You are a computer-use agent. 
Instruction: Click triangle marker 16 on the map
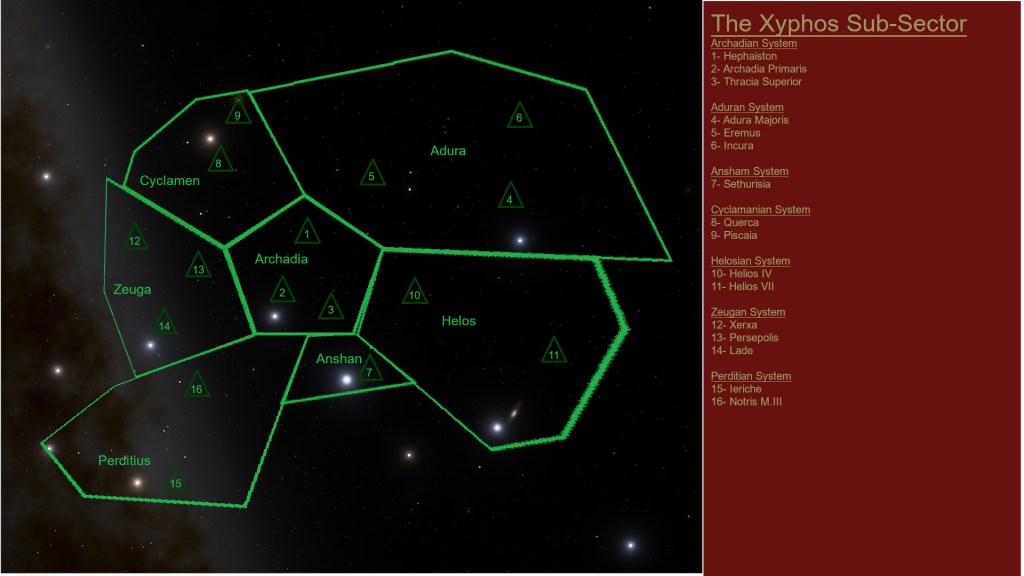(x=197, y=386)
